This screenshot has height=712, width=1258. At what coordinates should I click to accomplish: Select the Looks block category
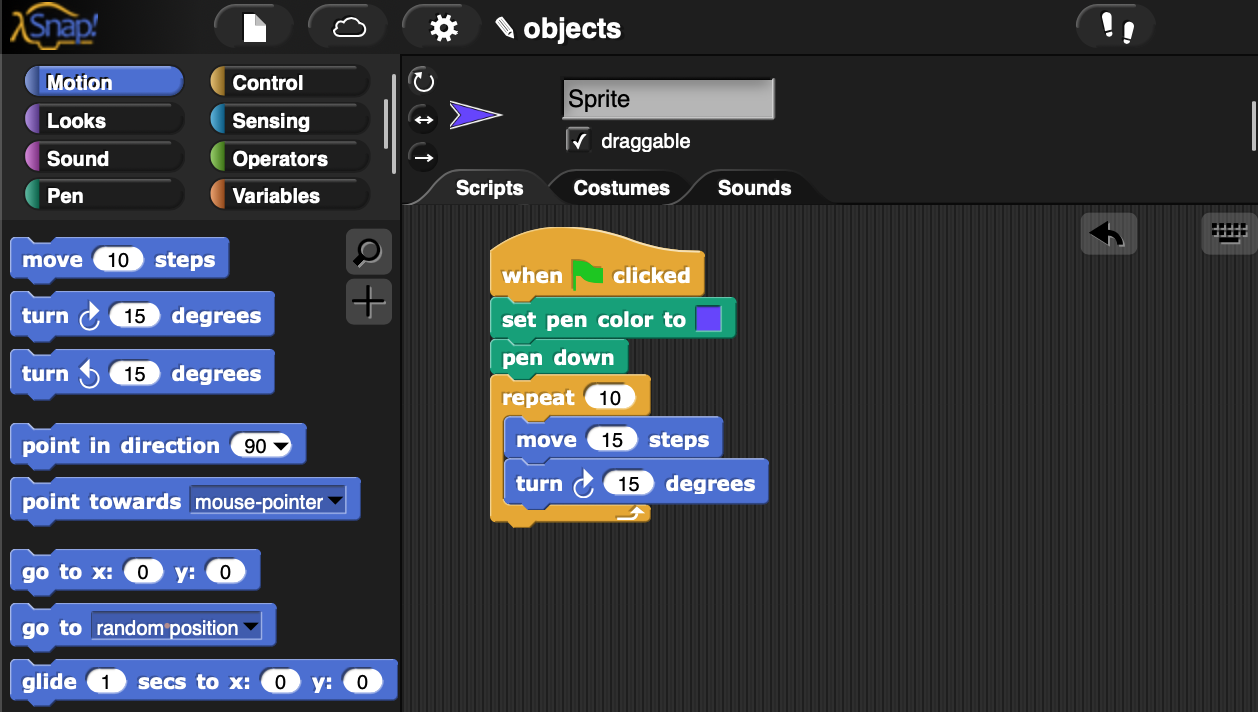[103, 121]
